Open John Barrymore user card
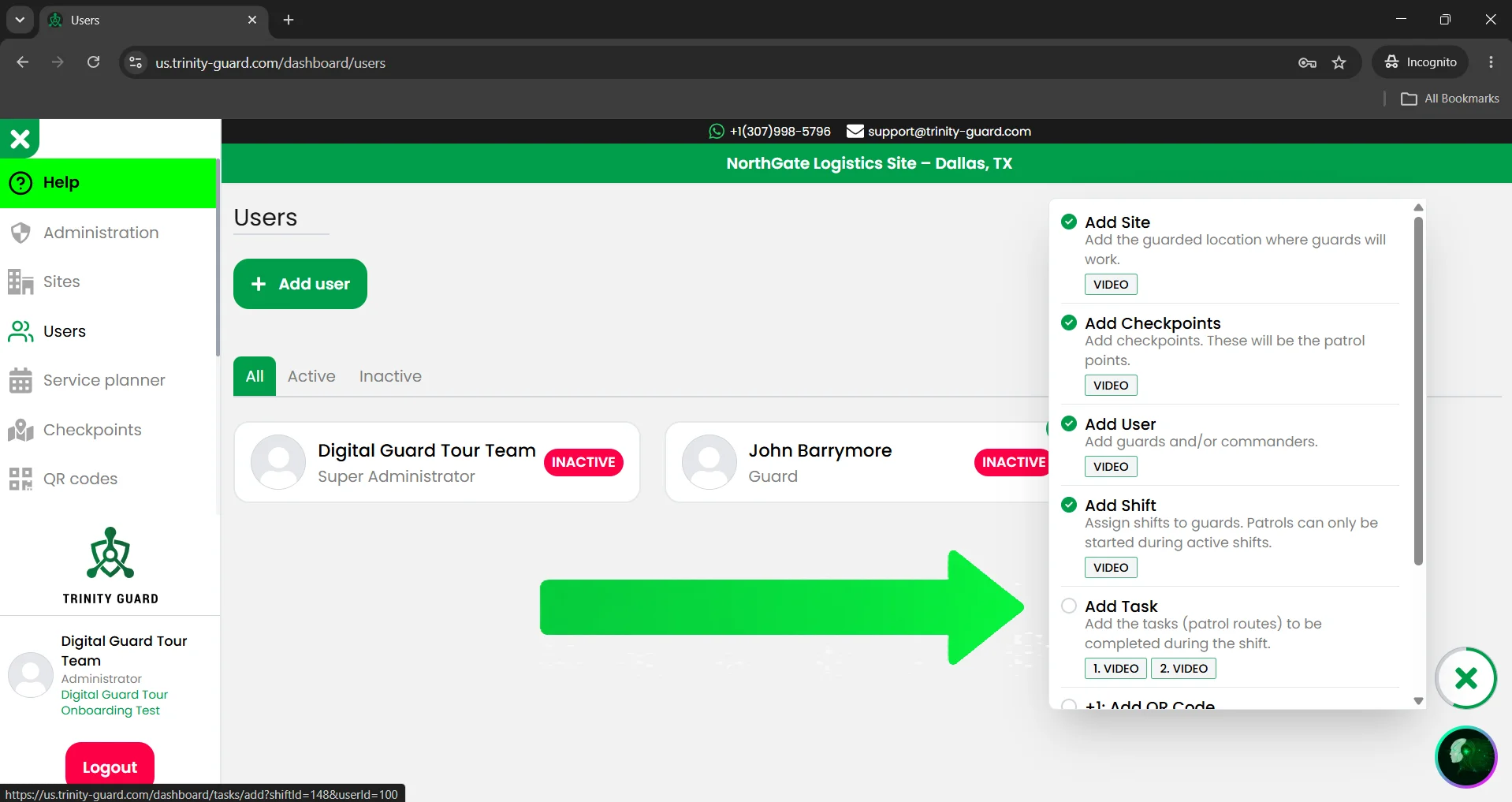The image size is (1512, 802). pyautogui.click(x=858, y=462)
